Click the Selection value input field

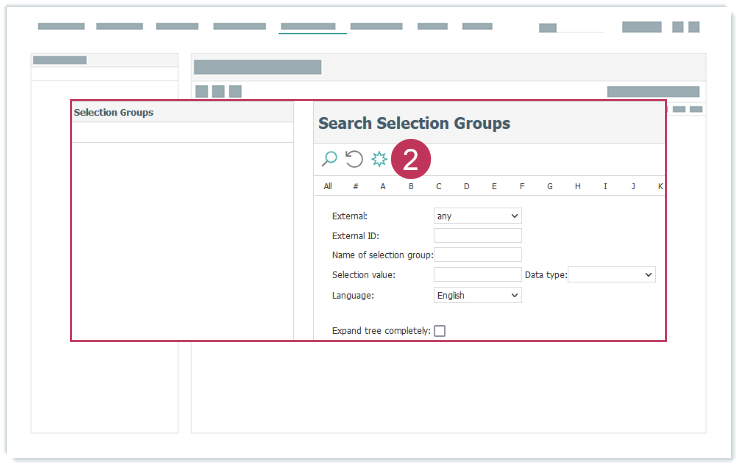pyautogui.click(x=478, y=274)
